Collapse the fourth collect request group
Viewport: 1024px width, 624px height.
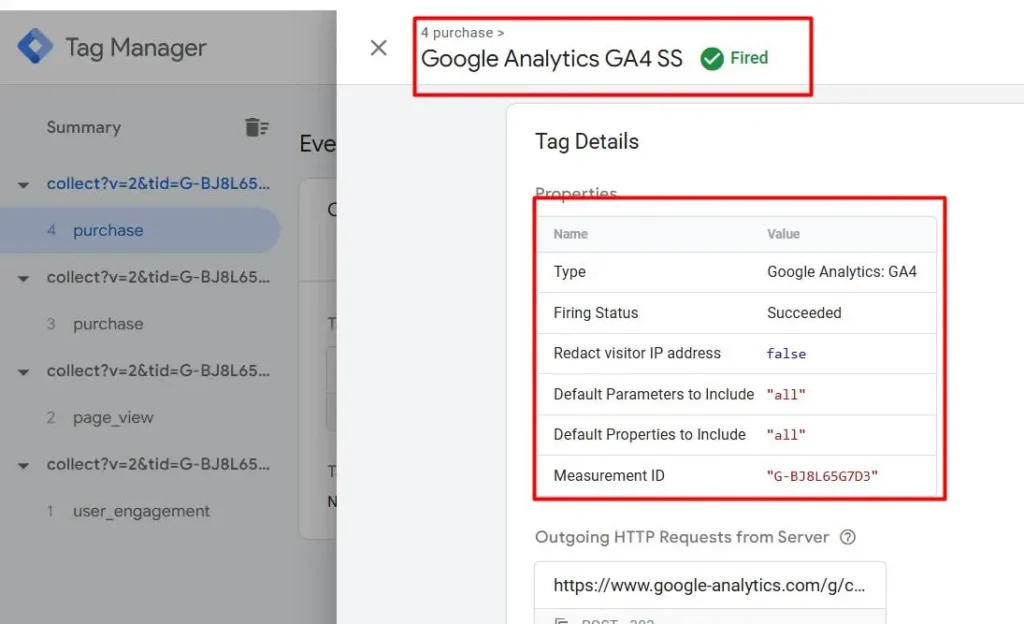[23, 466]
